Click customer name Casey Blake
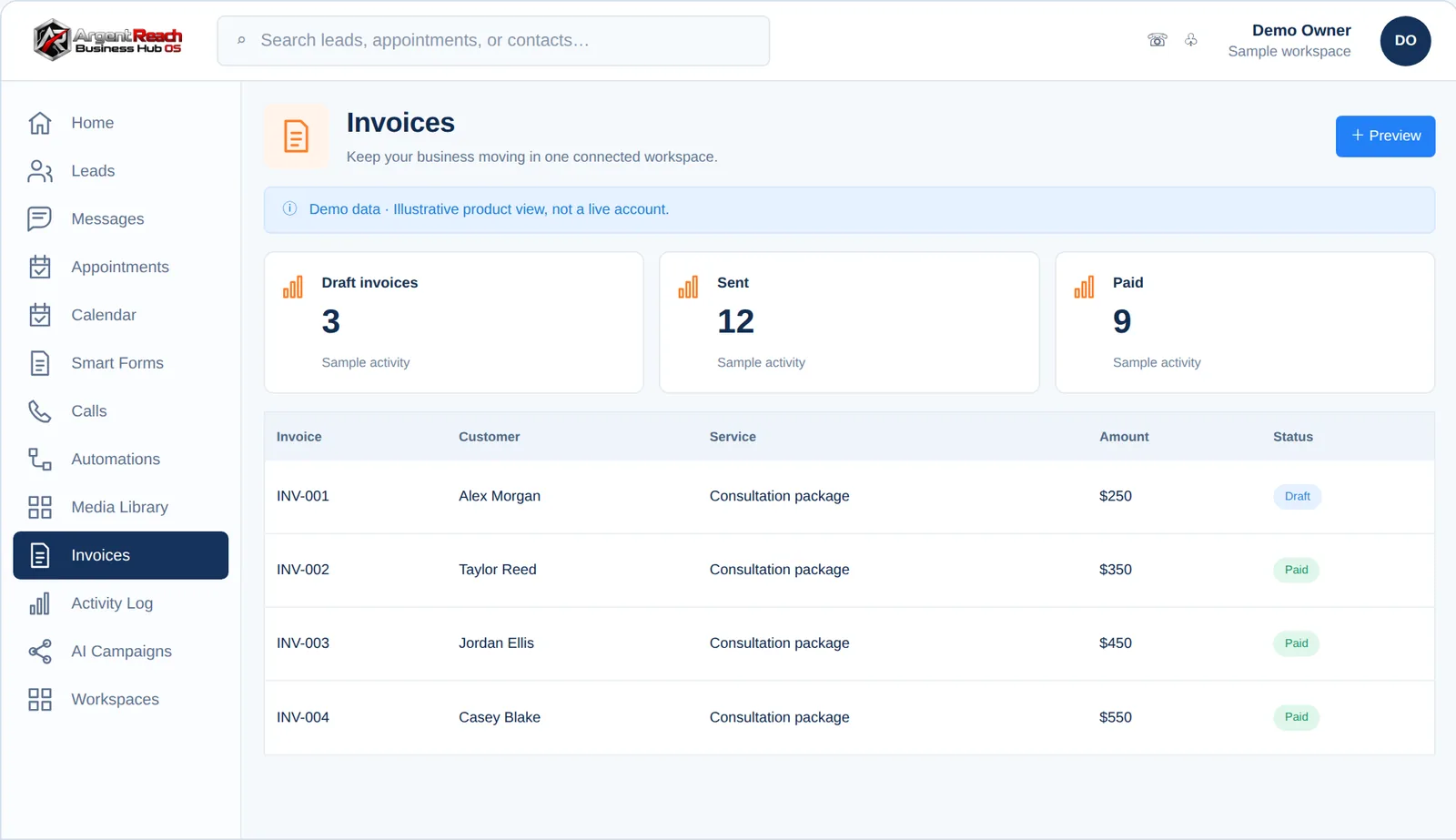The width and height of the screenshot is (1456, 840). [500, 717]
